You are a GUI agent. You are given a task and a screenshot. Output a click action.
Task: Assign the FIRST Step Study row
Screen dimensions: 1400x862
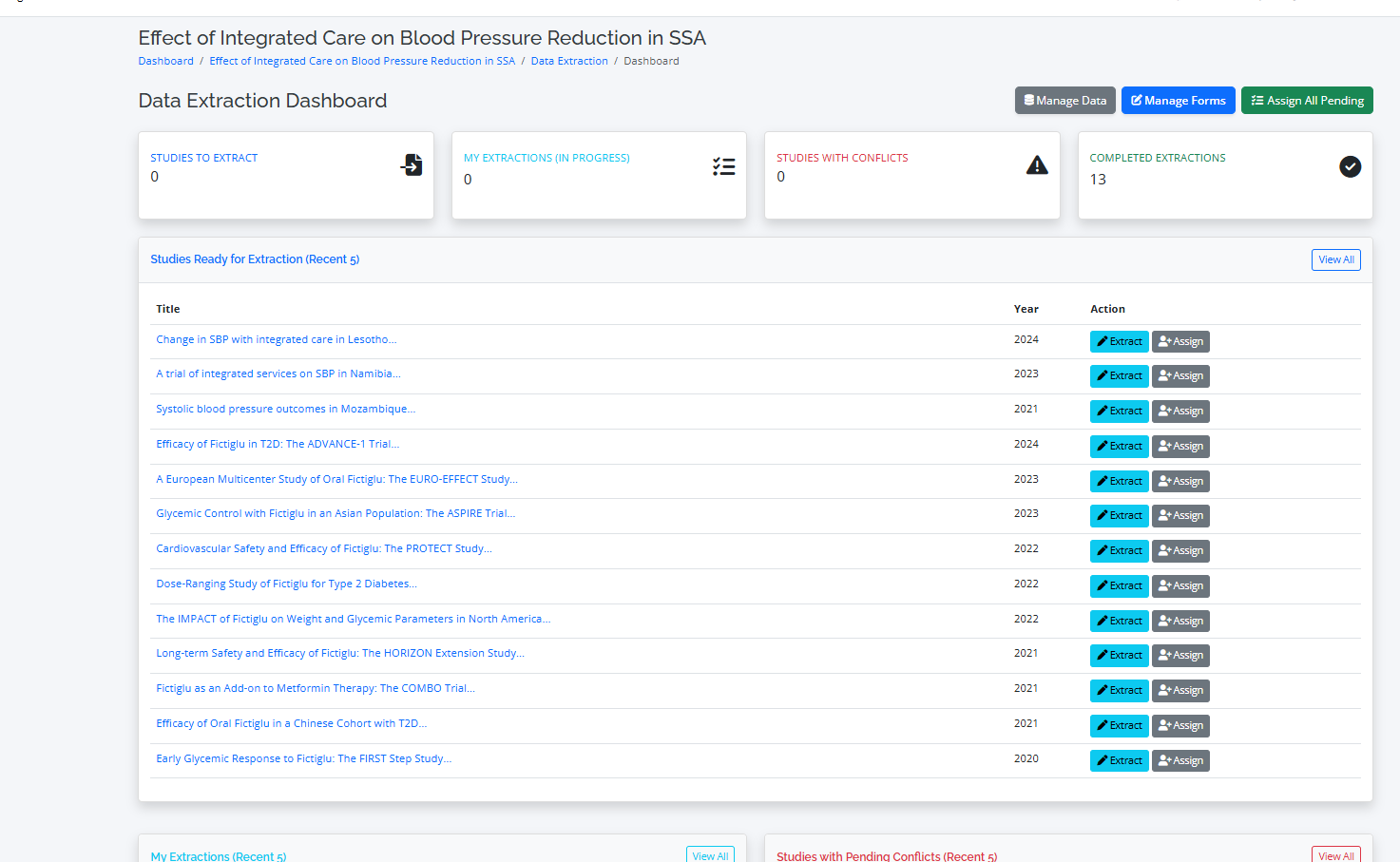click(x=1180, y=761)
